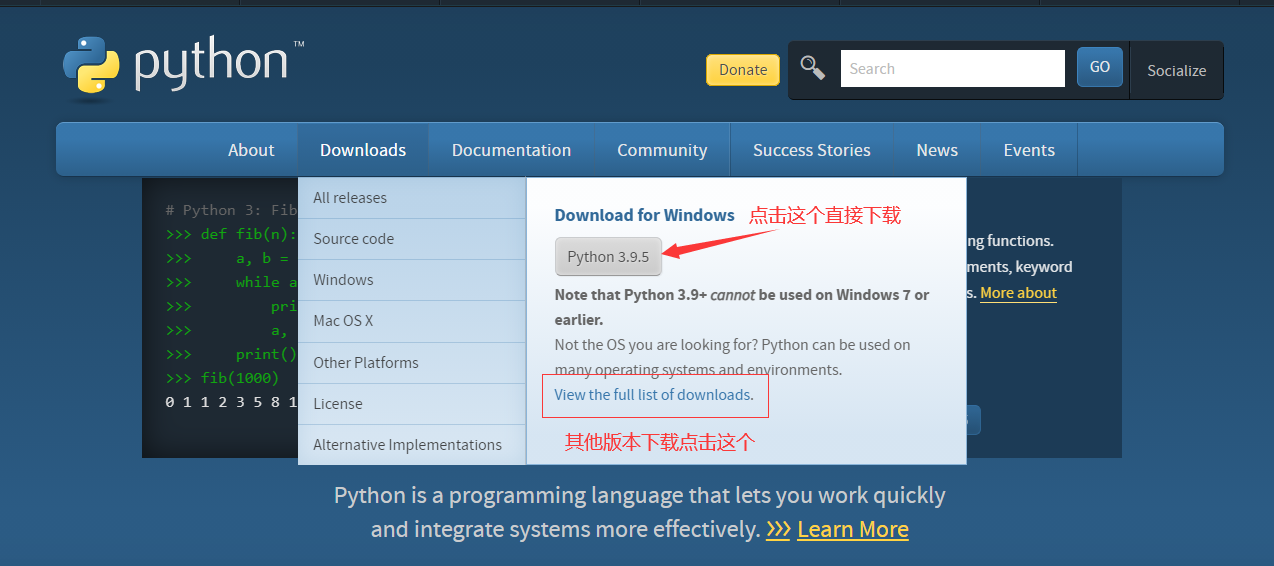
Task: Focus the Search input field
Action: tap(952, 69)
